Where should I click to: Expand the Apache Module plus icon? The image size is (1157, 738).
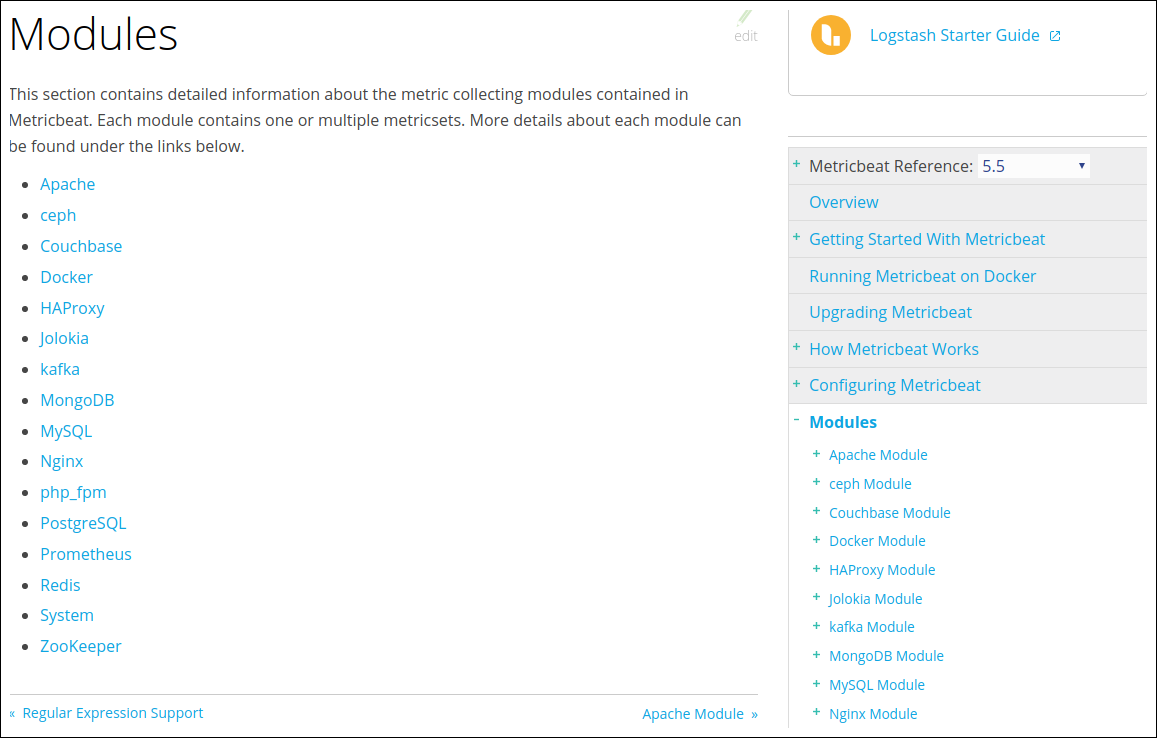coord(816,454)
